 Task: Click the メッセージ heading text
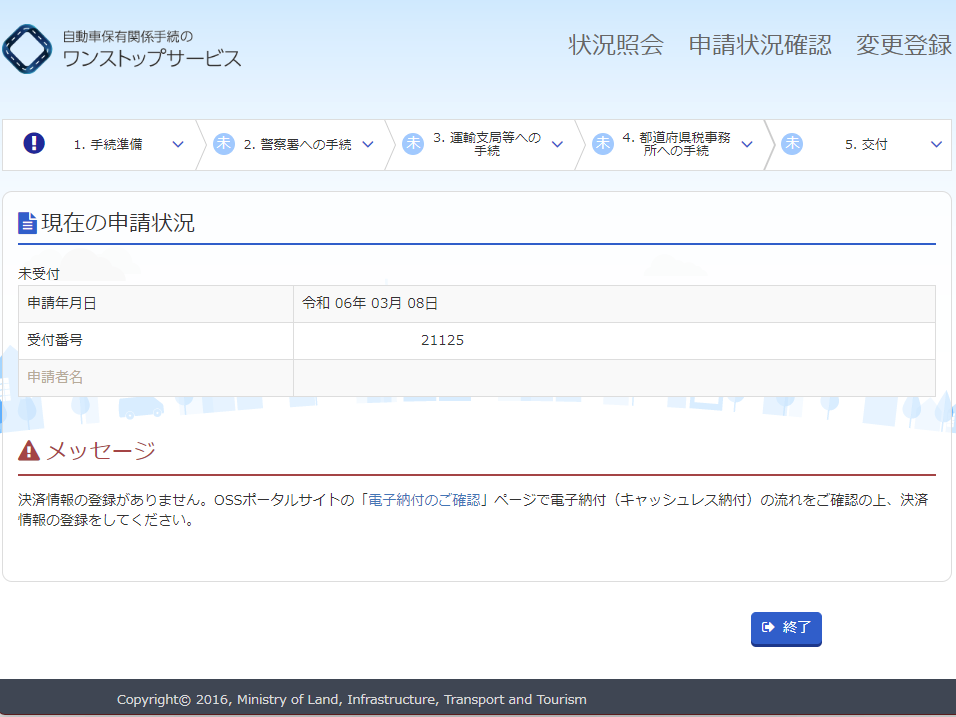pos(101,451)
